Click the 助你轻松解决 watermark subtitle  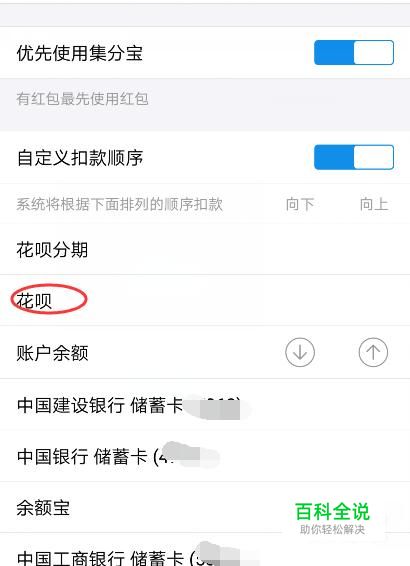[x=332, y=530]
